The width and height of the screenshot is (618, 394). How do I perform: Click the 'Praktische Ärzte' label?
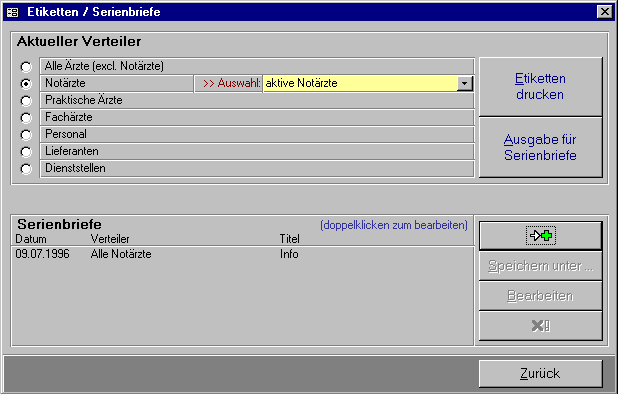257,100
